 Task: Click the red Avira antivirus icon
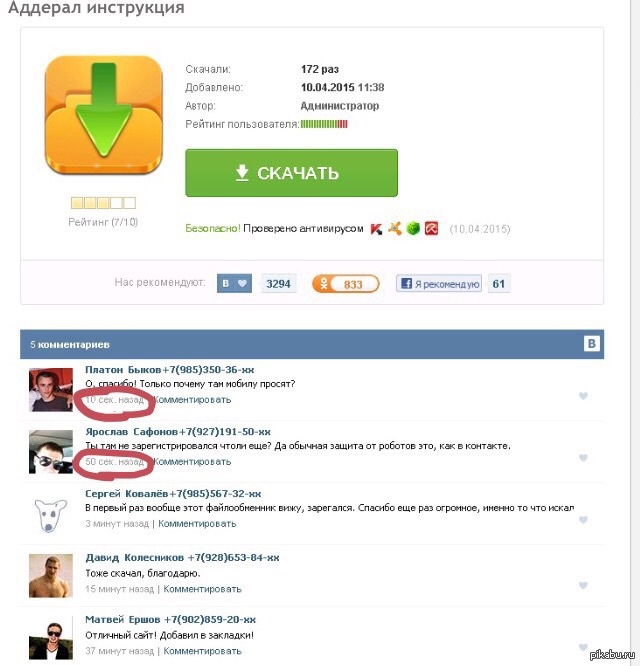(431, 229)
